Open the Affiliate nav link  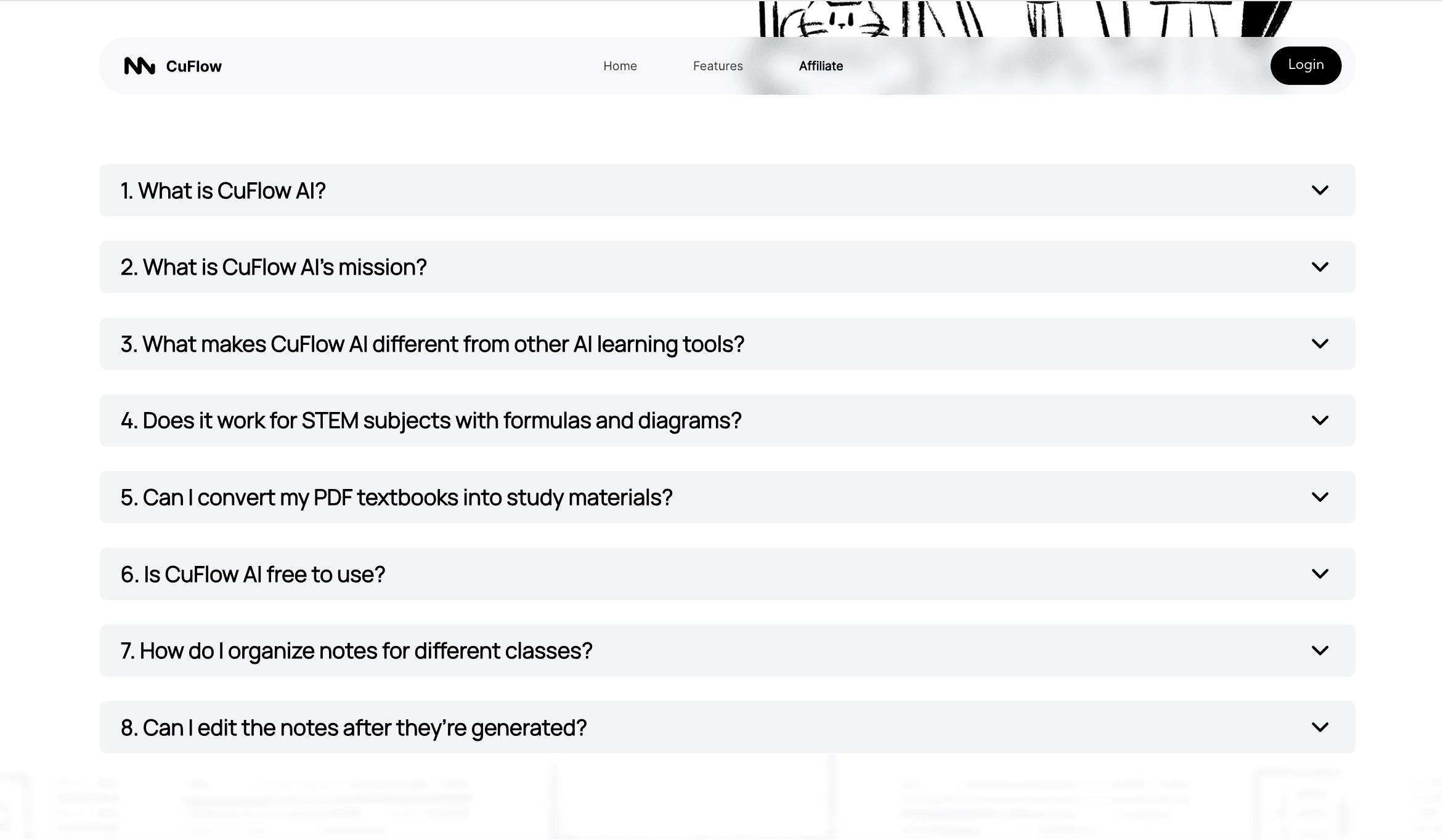point(821,66)
